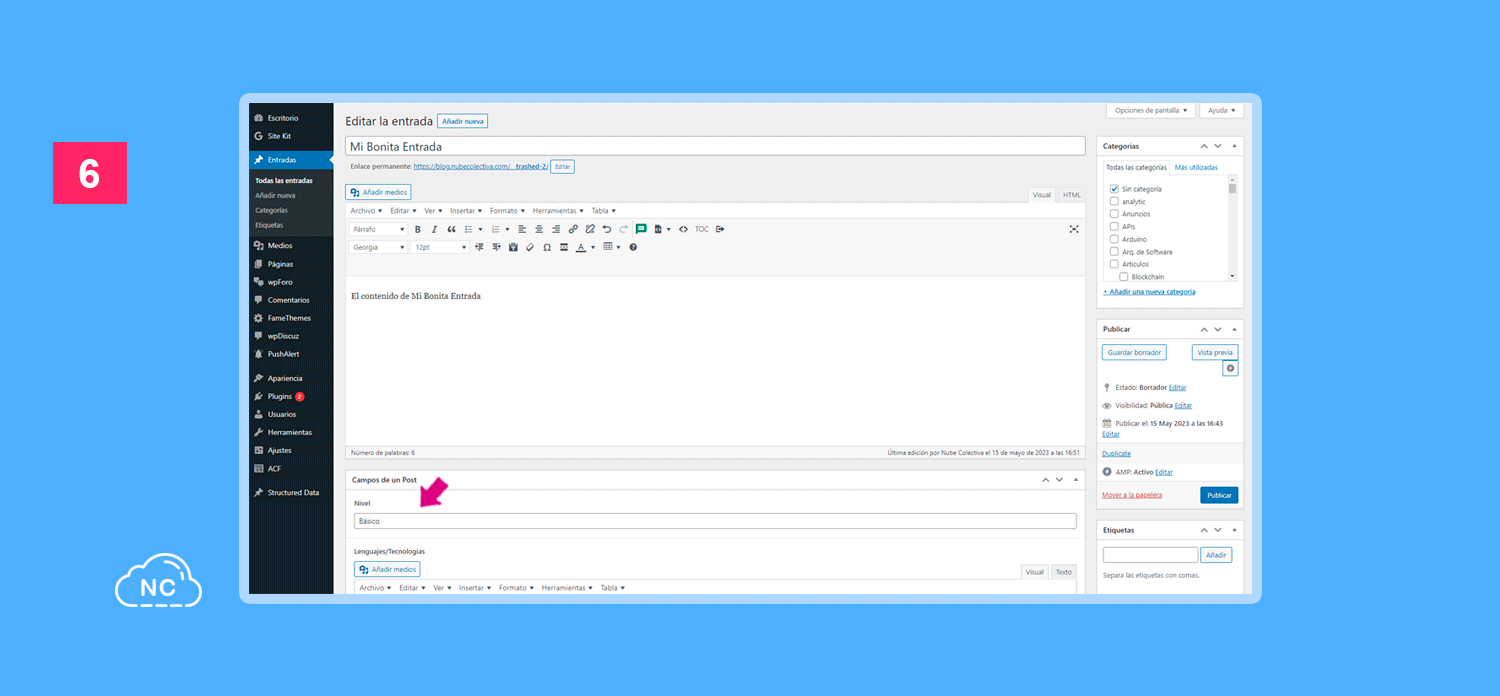Viewport: 1500px width, 696px height.
Task: Click the insert link icon
Action: click(x=573, y=229)
